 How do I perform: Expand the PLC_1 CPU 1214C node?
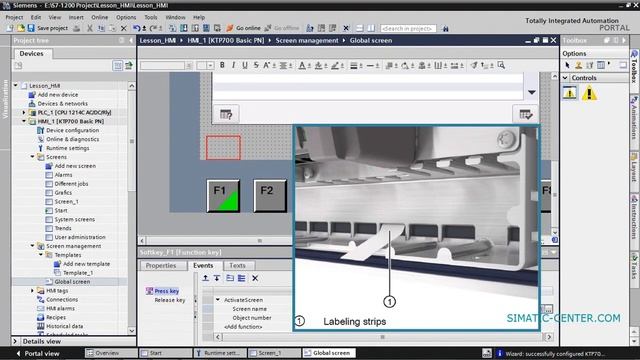[24, 112]
